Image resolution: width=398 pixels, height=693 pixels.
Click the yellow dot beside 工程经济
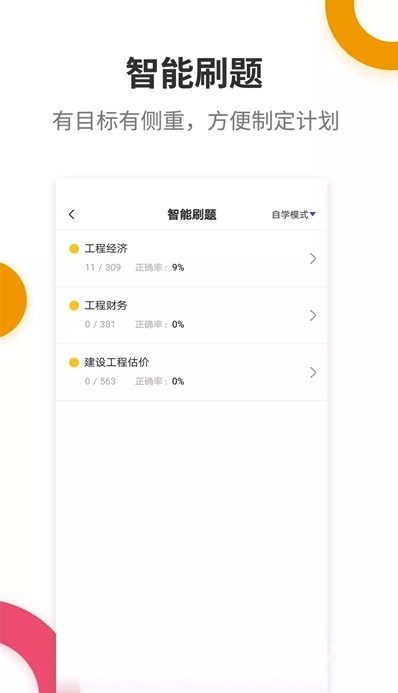click(x=74, y=249)
